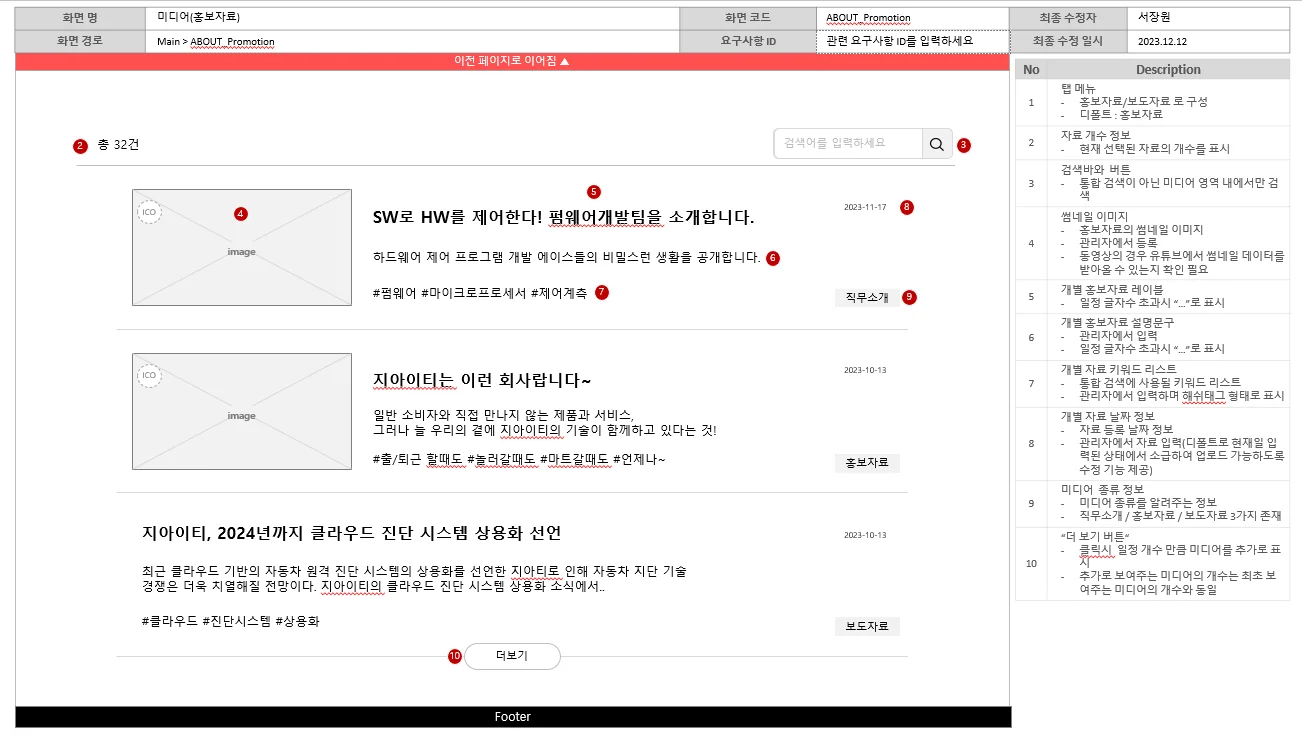Click the 요구사항 ID input cell

(x=913, y=41)
